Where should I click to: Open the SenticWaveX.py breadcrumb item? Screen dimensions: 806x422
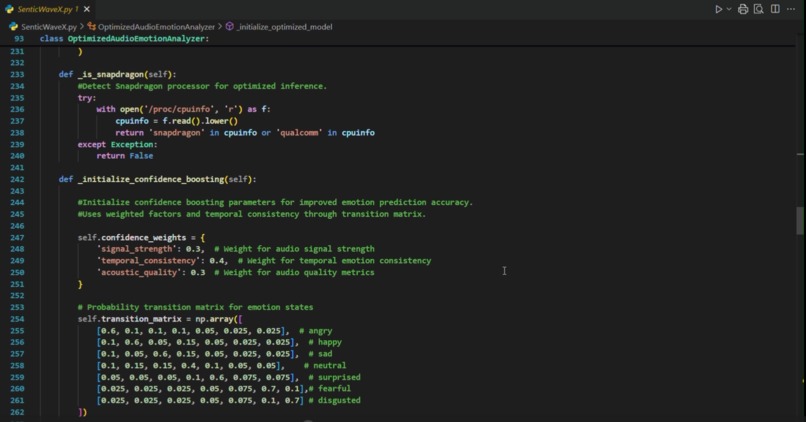pos(48,27)
